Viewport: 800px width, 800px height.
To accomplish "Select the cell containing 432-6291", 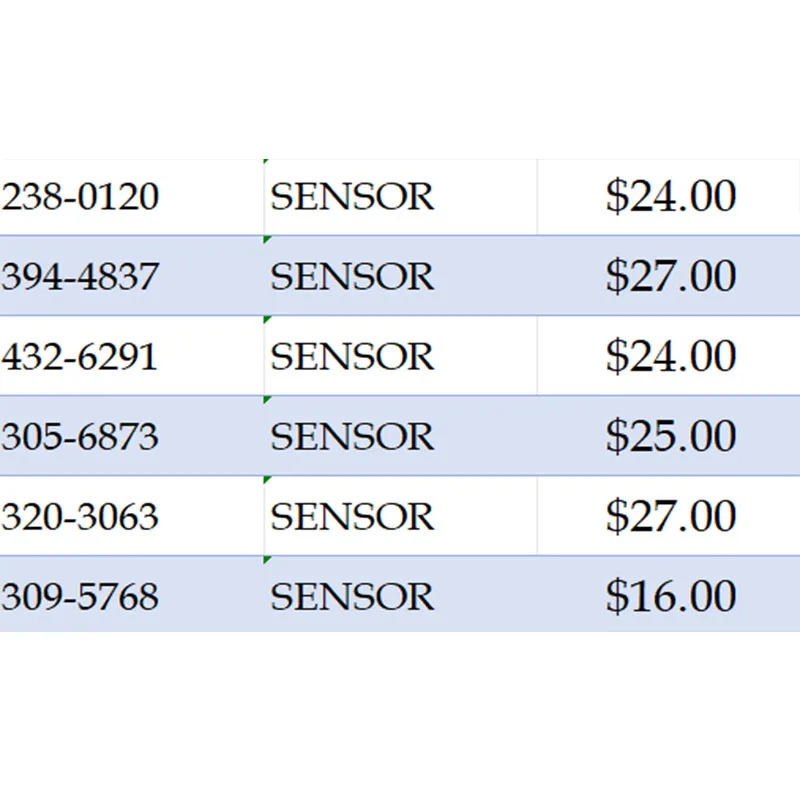I will (132, 356).
